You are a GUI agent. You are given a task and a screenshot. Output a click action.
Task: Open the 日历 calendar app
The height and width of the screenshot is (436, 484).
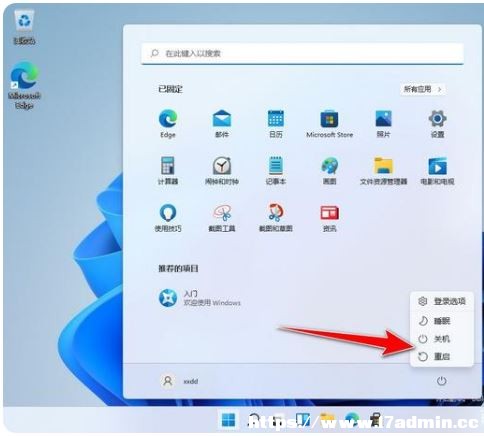click(x=276, y=123)
